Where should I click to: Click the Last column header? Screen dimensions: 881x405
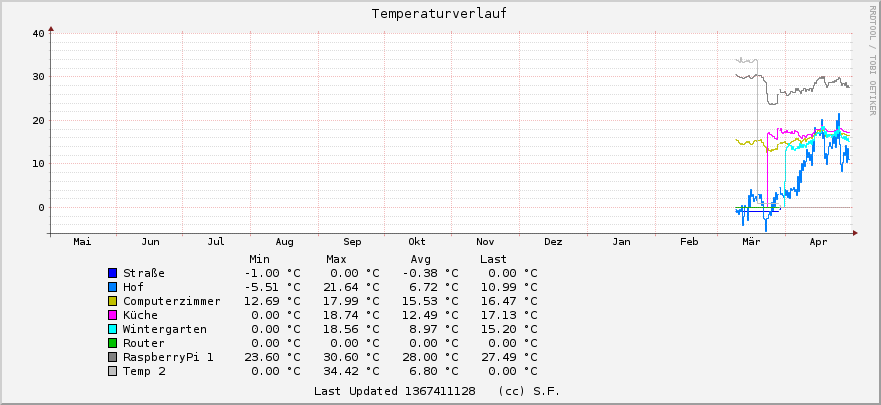coord(493,259)
